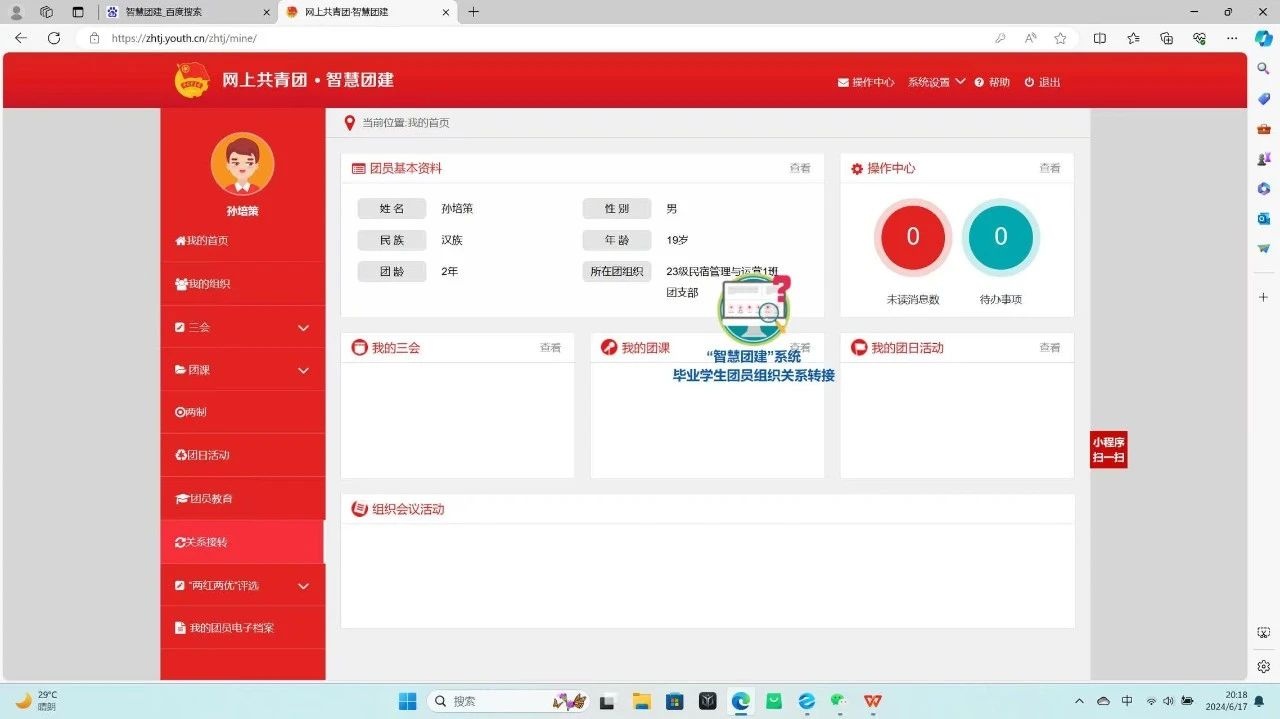Click the location pin icon by 当前位置
Screen dimensions: 1280x719
[x=349, y=123]
